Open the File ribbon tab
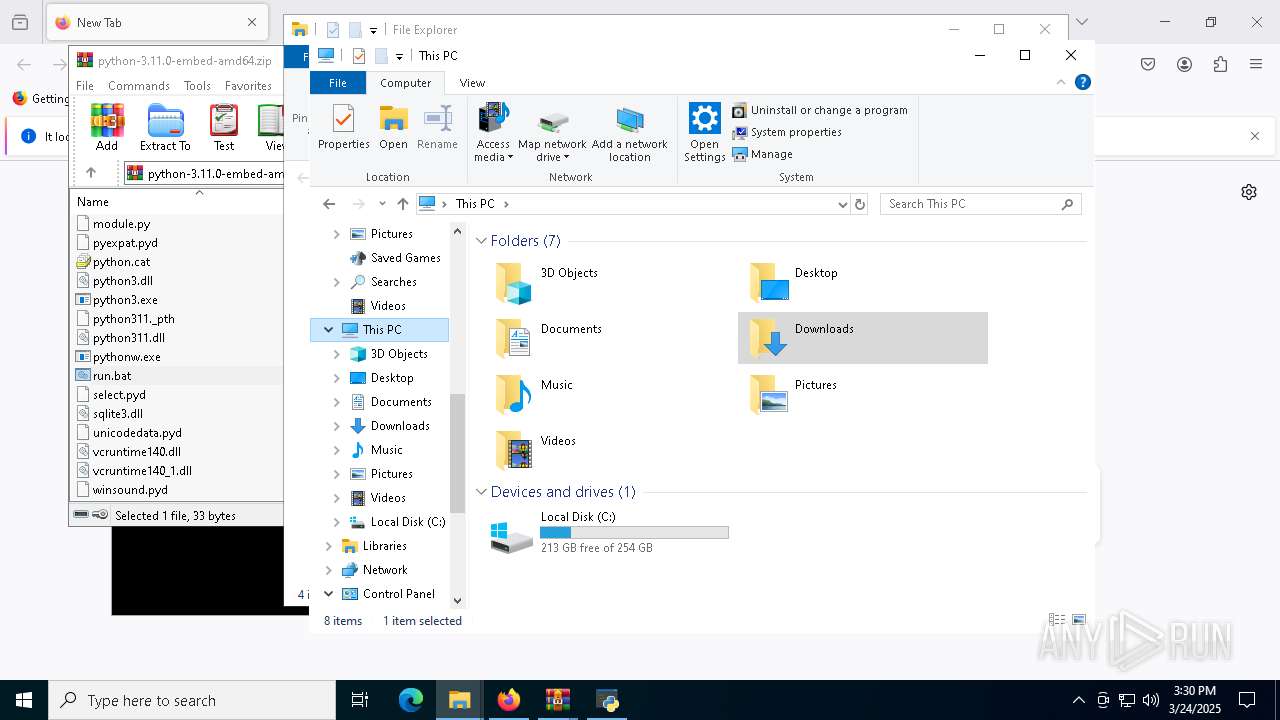This screenshot has height=720, width=1280. 338,83
